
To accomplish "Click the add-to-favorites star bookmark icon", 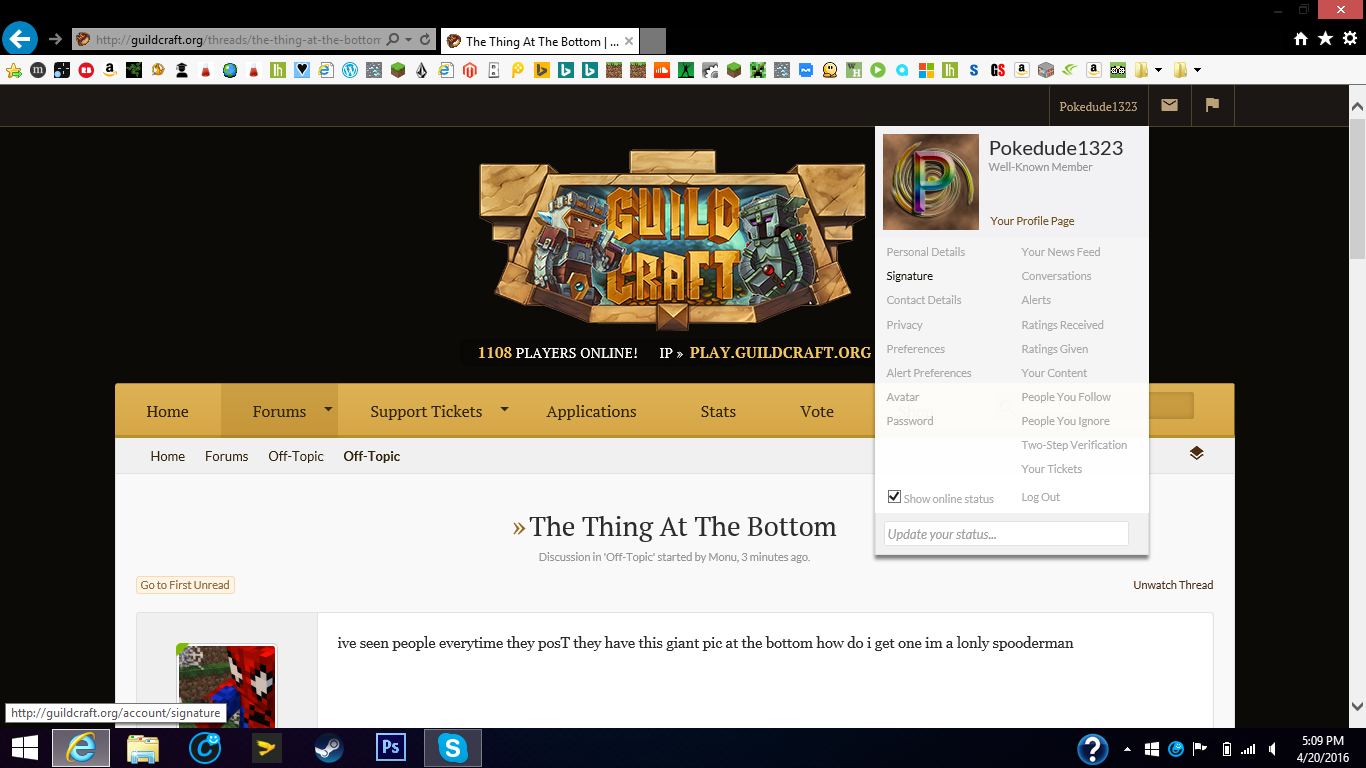I will 14,70.
